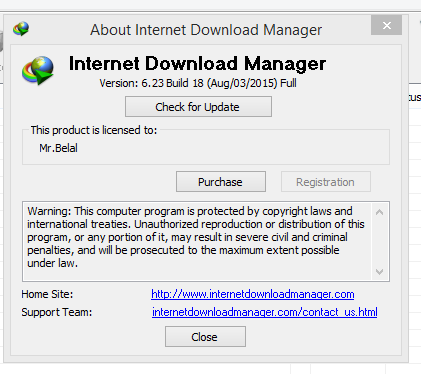Screen dimensions: 421x374
Task: Open the Support Team contact_us link
Action: click(x=265, y=312)
